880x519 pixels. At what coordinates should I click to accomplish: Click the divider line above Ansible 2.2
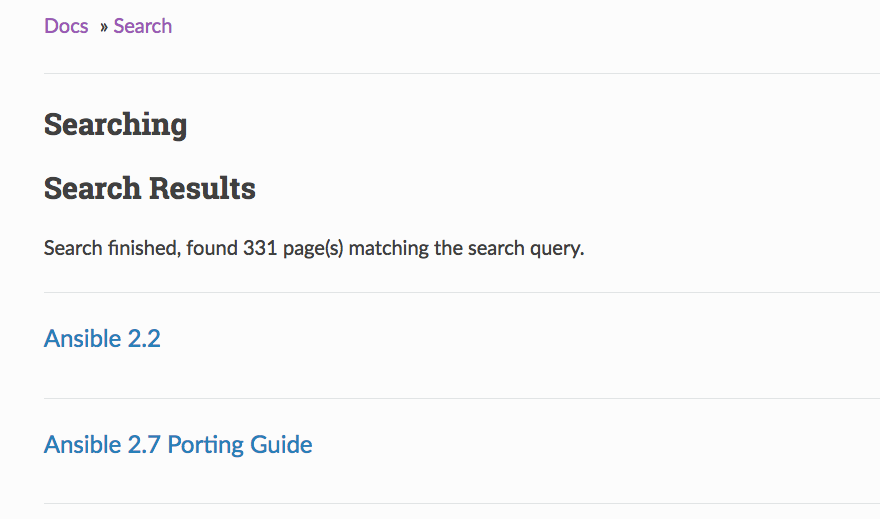click(x=460, y=292)
